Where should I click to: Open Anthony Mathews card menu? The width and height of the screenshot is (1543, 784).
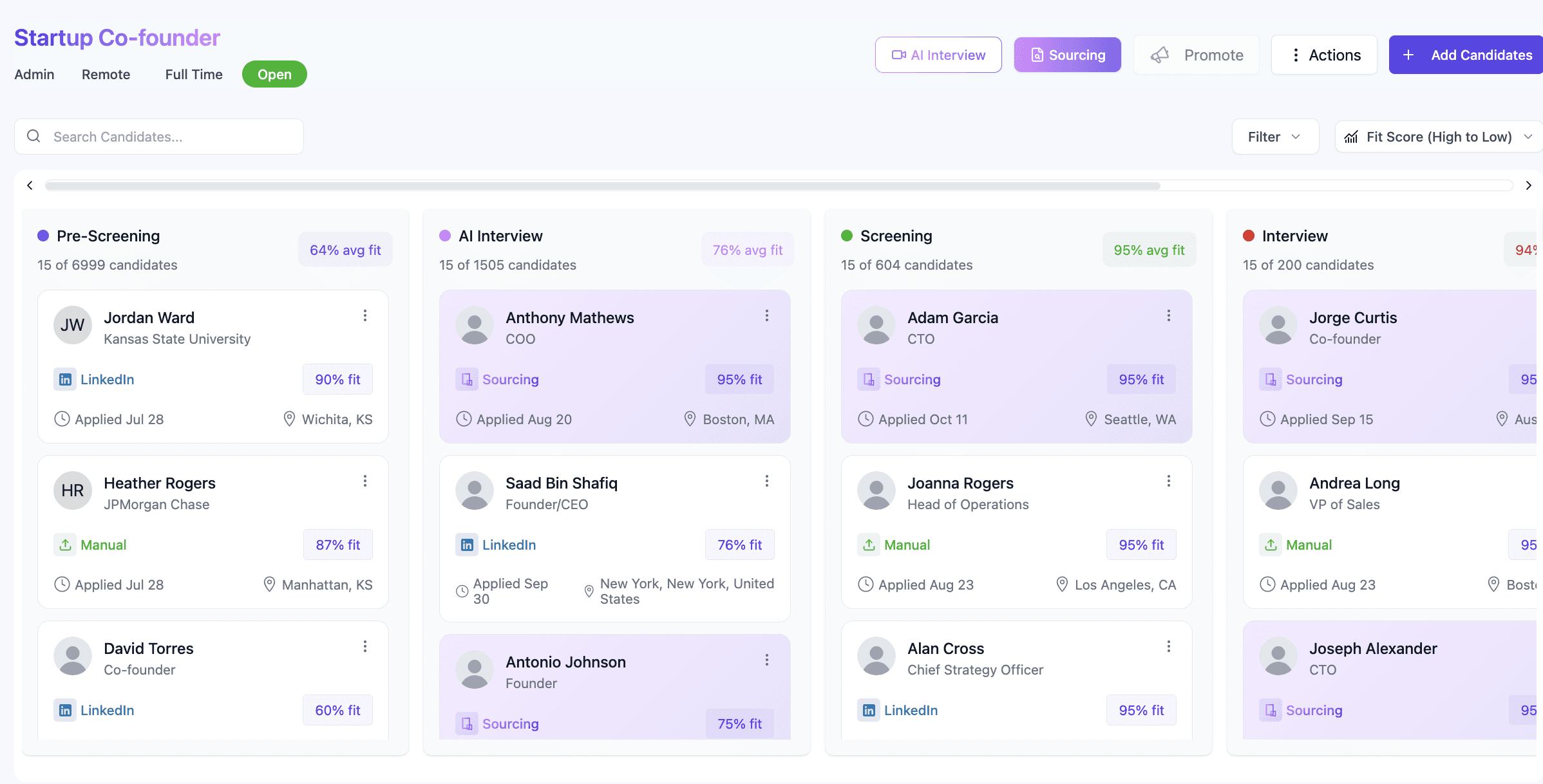[x=767, y=315]
